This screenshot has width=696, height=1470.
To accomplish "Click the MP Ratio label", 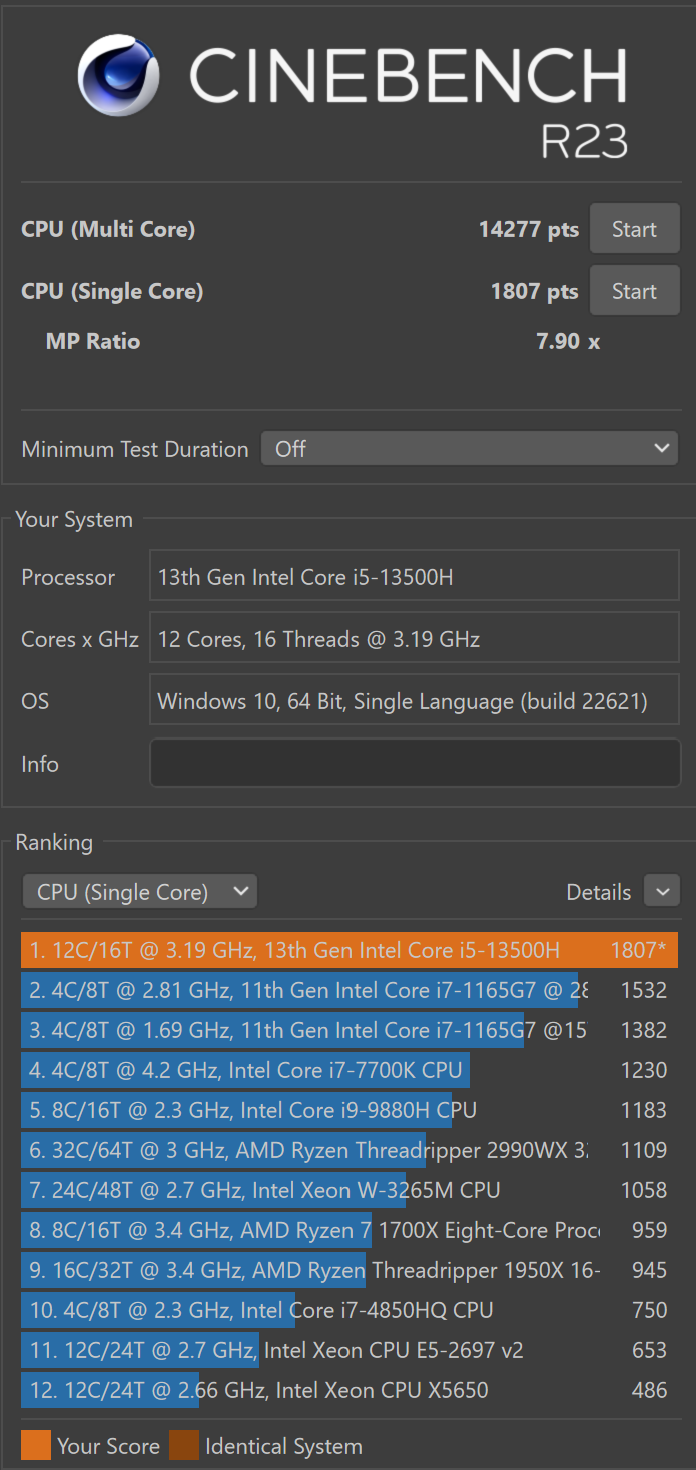I will [93, 341].
